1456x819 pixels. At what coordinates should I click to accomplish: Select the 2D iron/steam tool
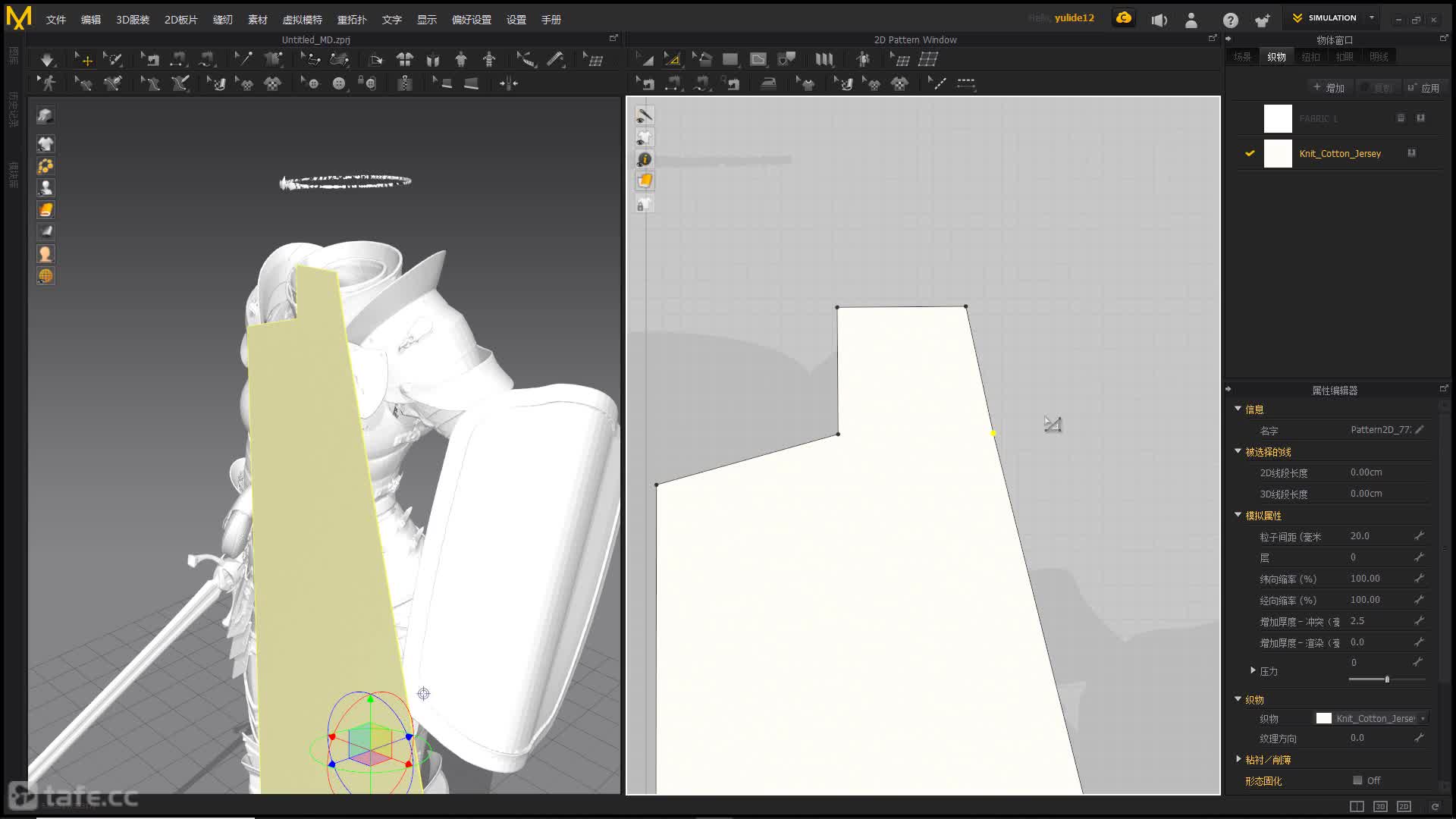click(x=768, y=83)
